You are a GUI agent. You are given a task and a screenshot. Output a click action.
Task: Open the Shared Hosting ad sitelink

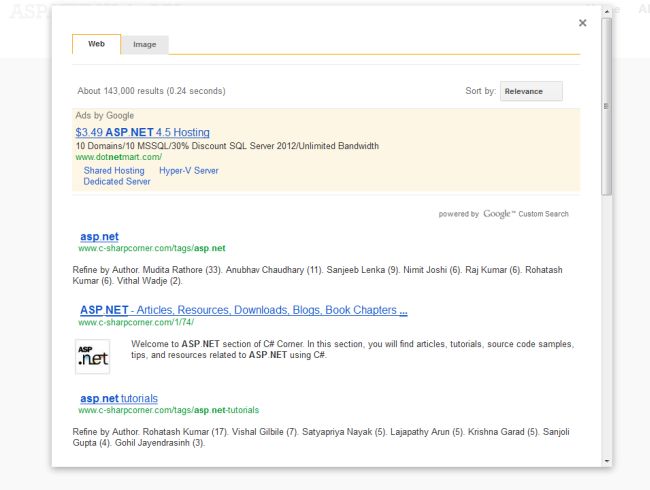pos(114,170)
